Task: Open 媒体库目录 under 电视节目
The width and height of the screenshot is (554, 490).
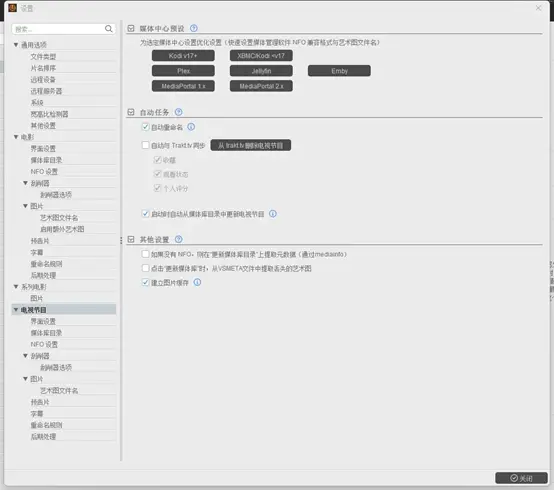Action: click(x=46, y=333)
